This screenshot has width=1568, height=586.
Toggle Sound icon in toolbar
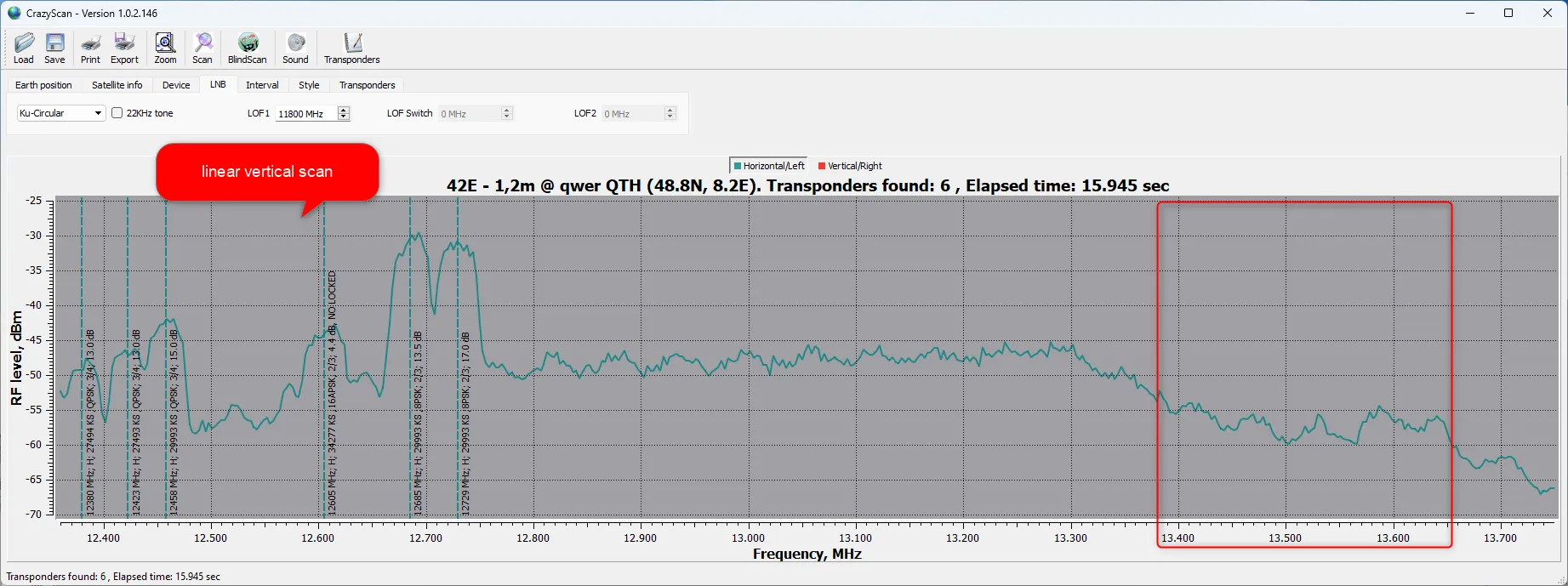[x=296, y=48]
